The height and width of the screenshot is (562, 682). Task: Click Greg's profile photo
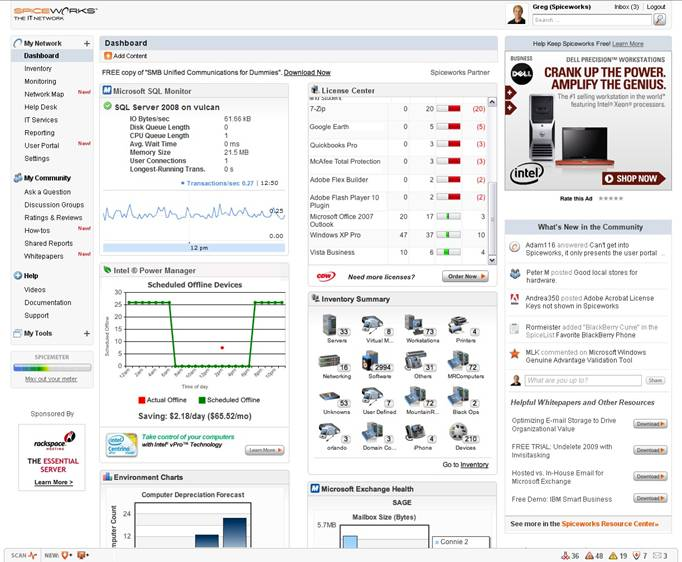(517, 14)
